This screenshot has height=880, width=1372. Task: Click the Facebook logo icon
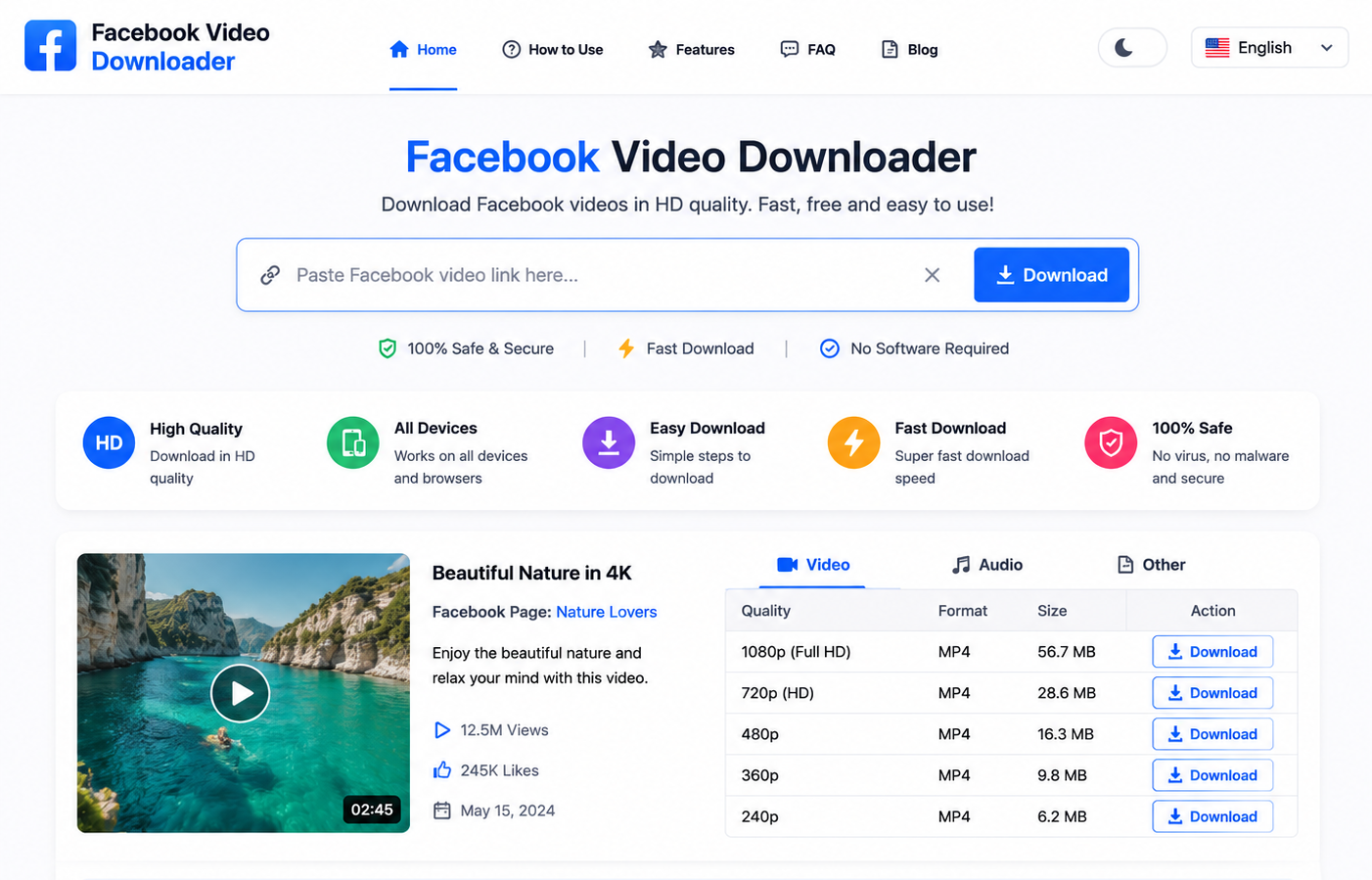click(x=50, y=45)
